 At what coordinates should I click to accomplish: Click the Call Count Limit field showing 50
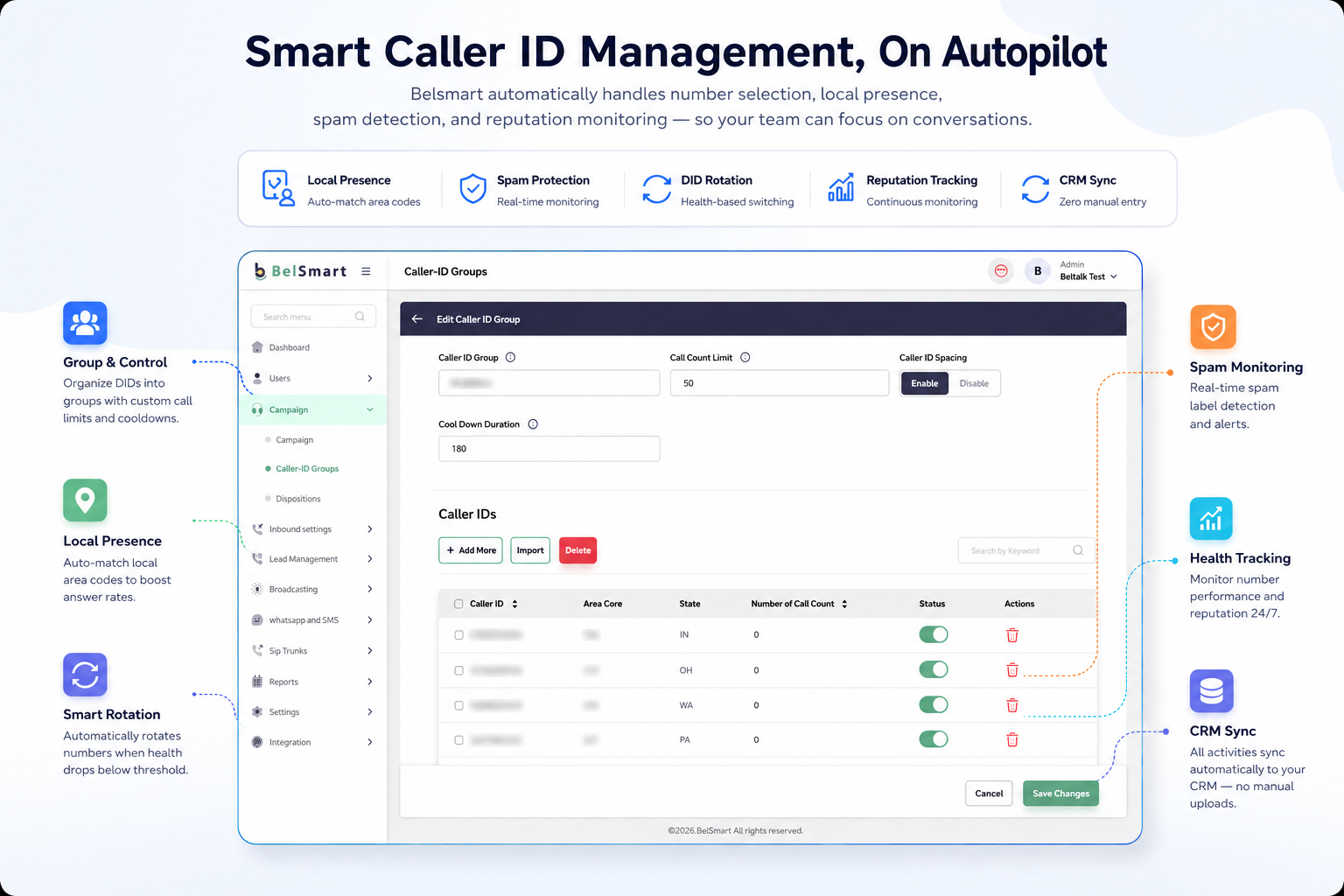point(780,383)
